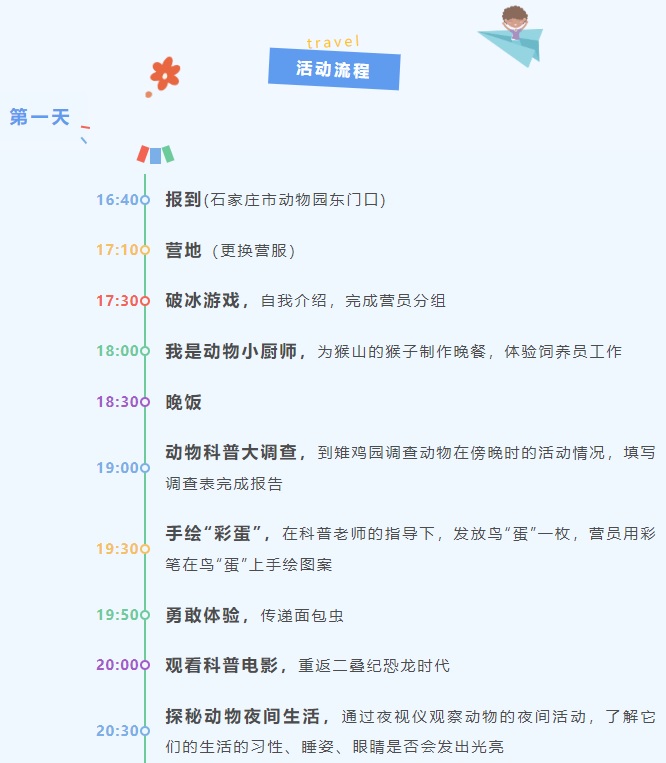This screenshot has height=763, width=666.
Task: Click the 破冰游戏 heading
Action: click(x=202, y=301)
